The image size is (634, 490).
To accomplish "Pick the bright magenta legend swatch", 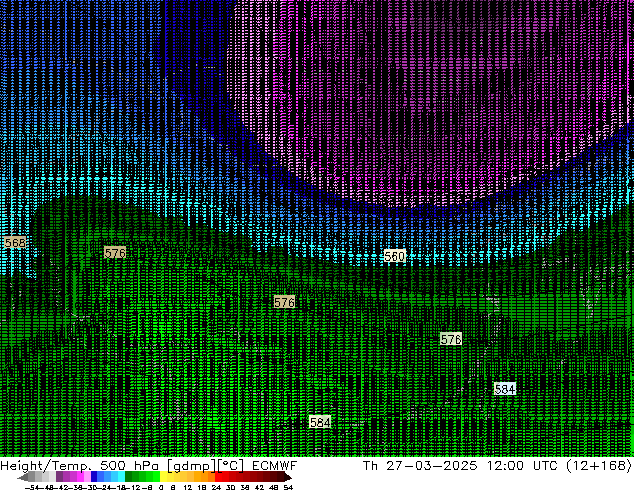I will 80,476.
